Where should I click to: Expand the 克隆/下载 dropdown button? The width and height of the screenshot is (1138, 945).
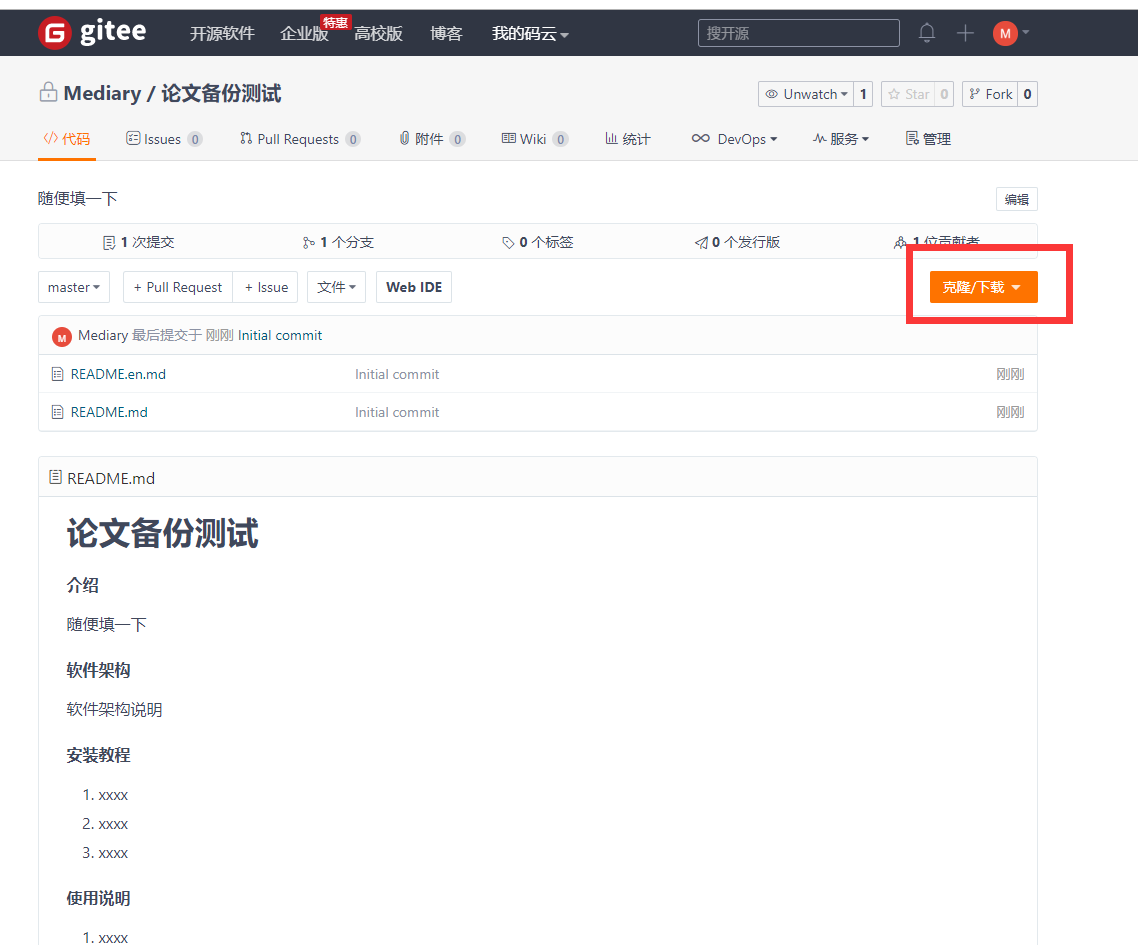click(x=983, y=287)
